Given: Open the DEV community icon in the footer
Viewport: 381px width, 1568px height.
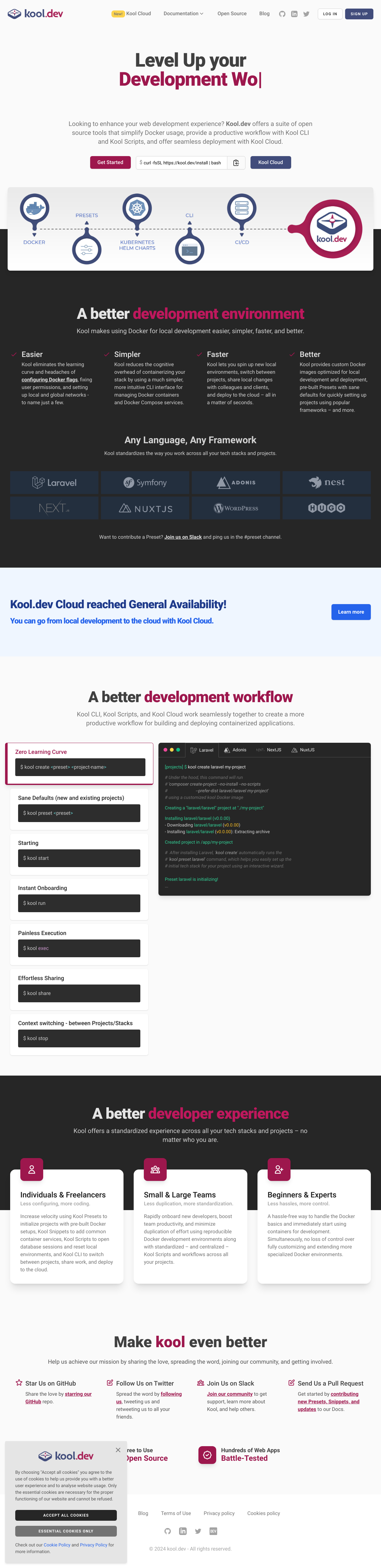Looking at the screenshot, I should pyautogui.click(x=213, y=1531).
